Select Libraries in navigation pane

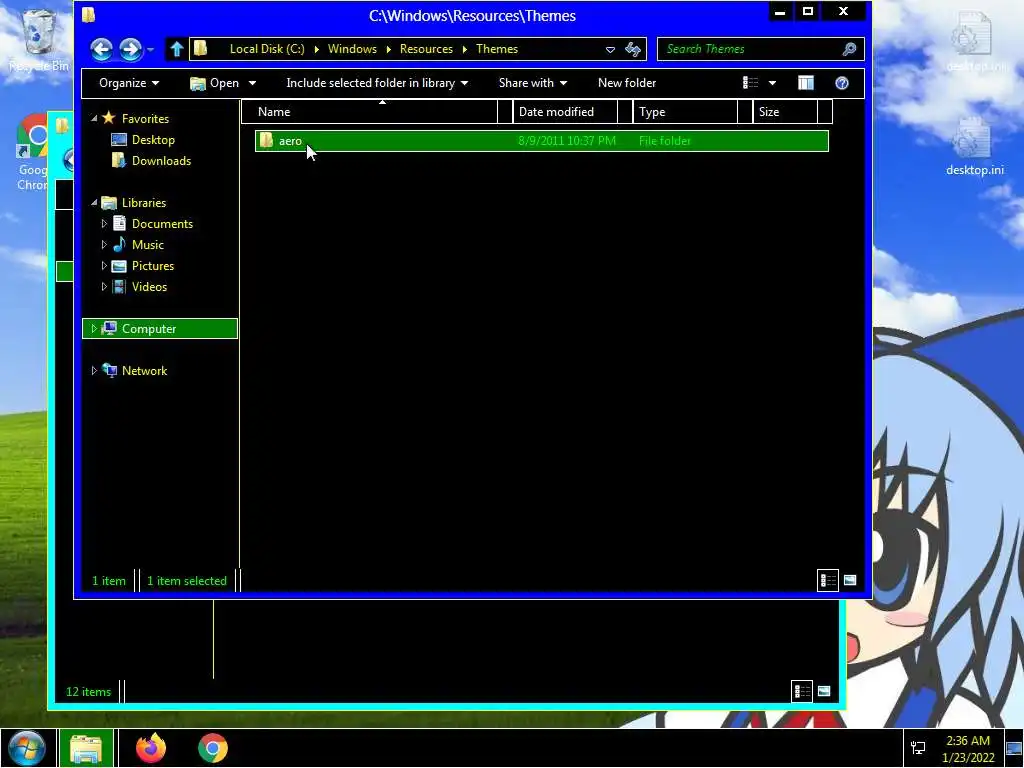(x=144, y=202)
